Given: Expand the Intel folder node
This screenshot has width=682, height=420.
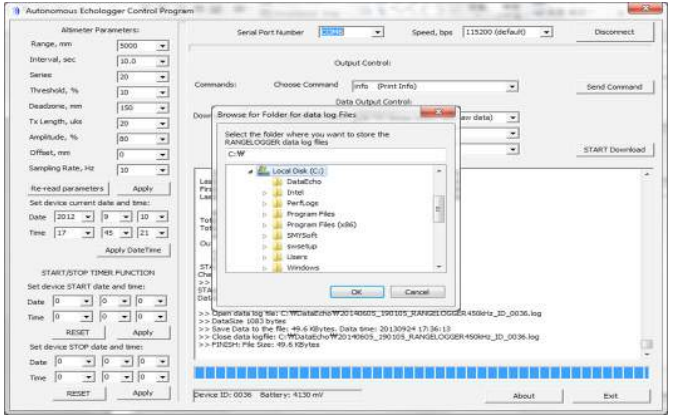Looking at the screenshot, I should click(x=264, y=193).
